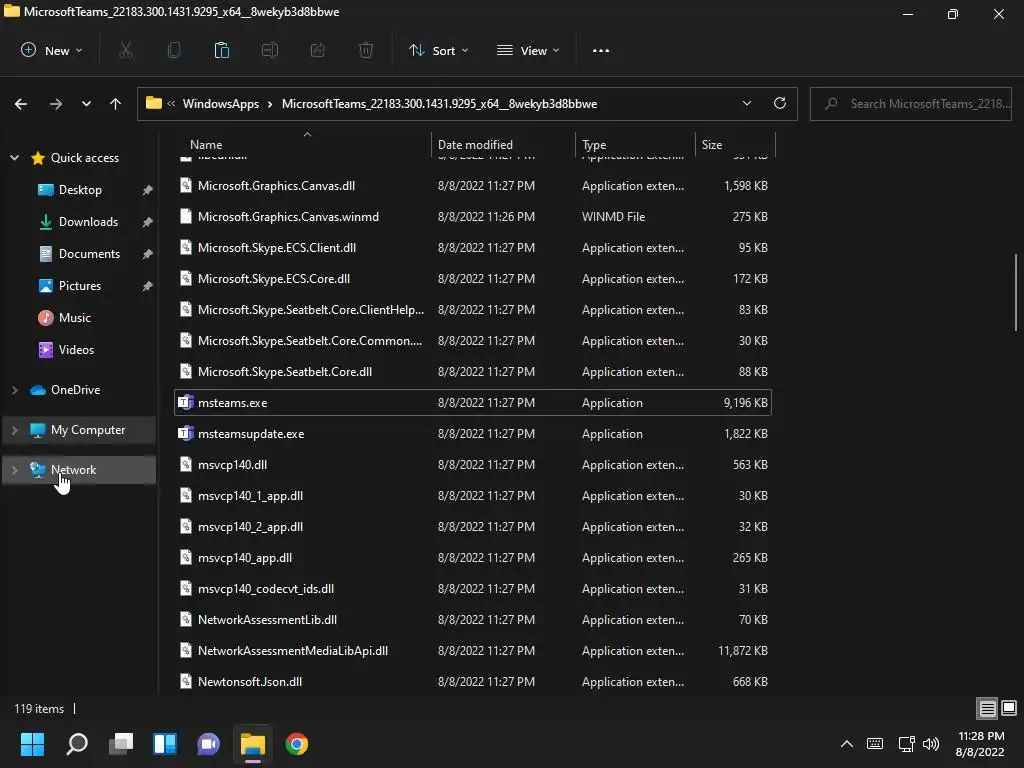Click the Copy icon in toolbar

[x=174, y=50]
